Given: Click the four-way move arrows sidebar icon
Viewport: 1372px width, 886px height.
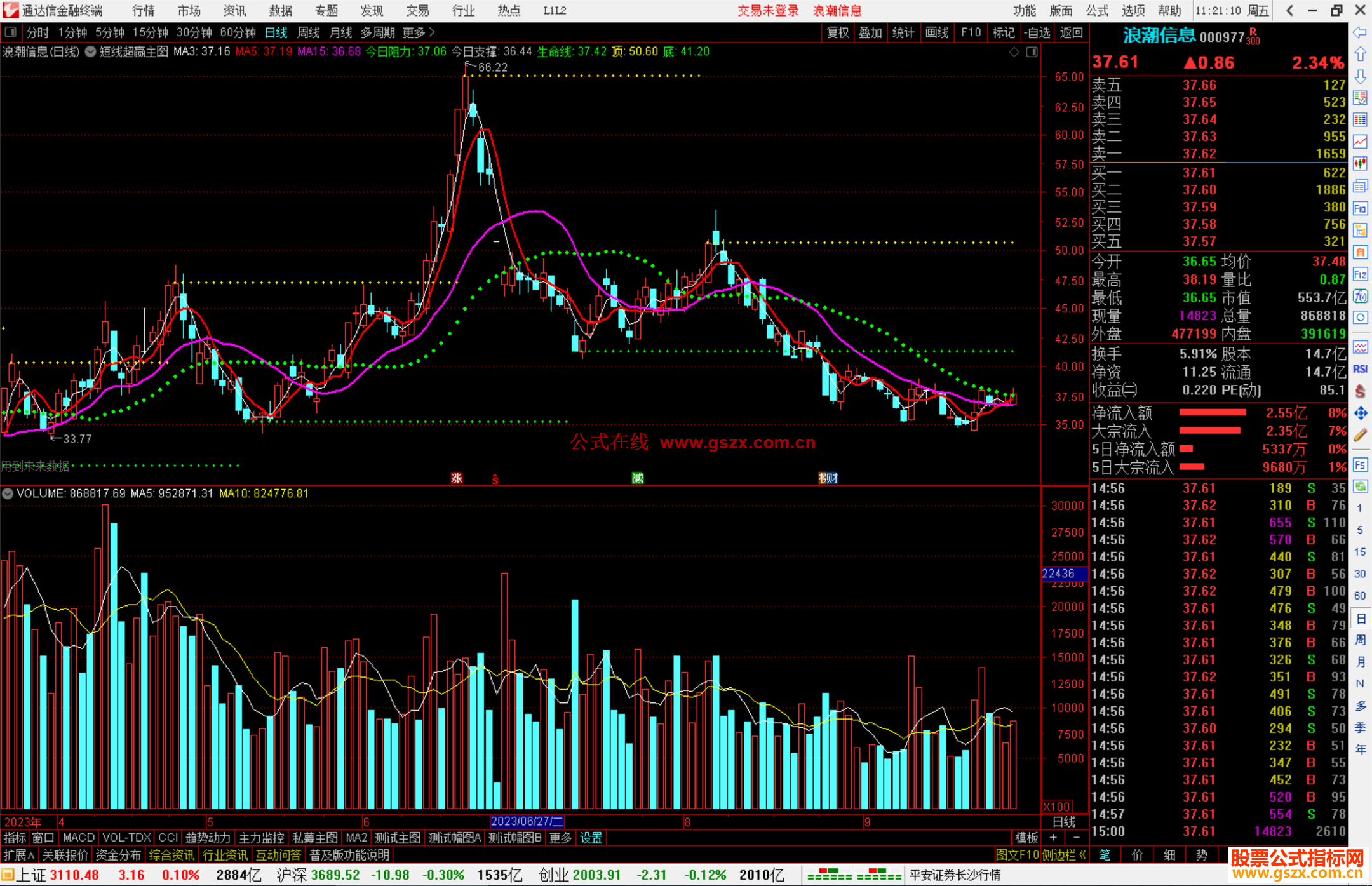Looking at the screenshot, I should click(x=1360, y=413).
